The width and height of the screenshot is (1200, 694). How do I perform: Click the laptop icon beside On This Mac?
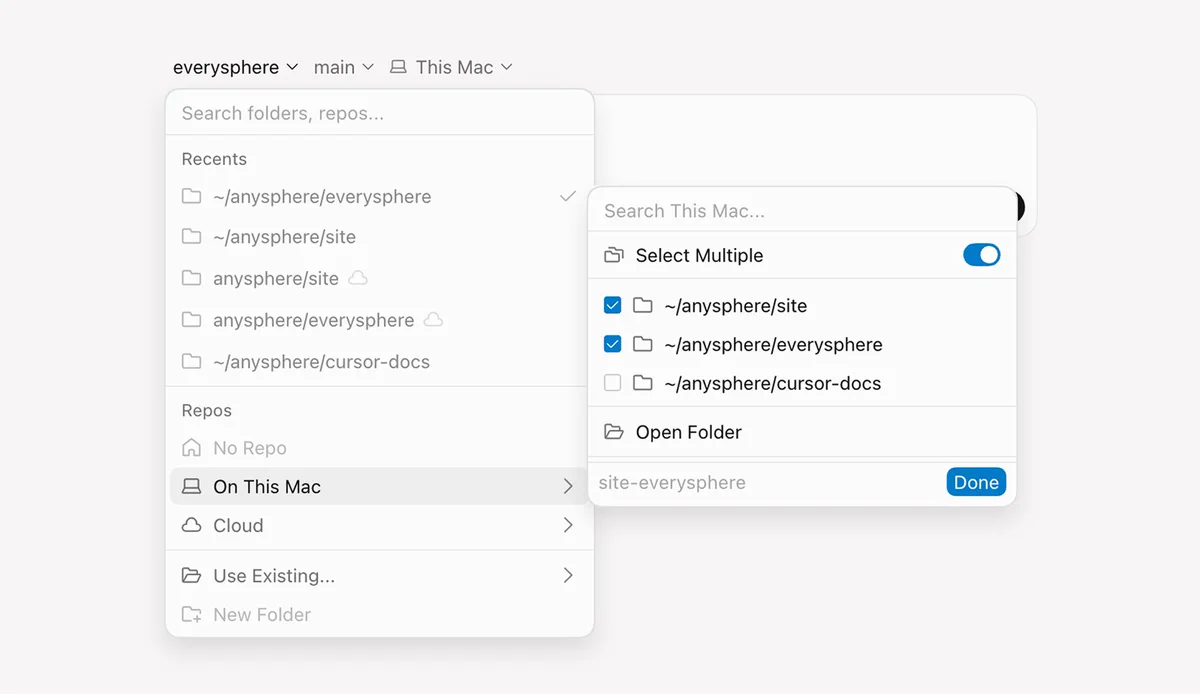(x=191, y=487)
